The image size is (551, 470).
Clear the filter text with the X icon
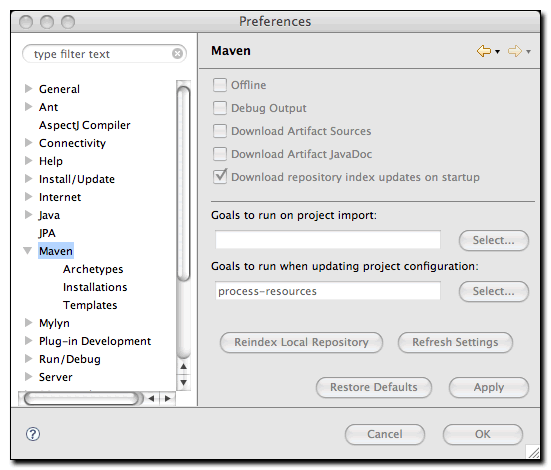(177, 54)
